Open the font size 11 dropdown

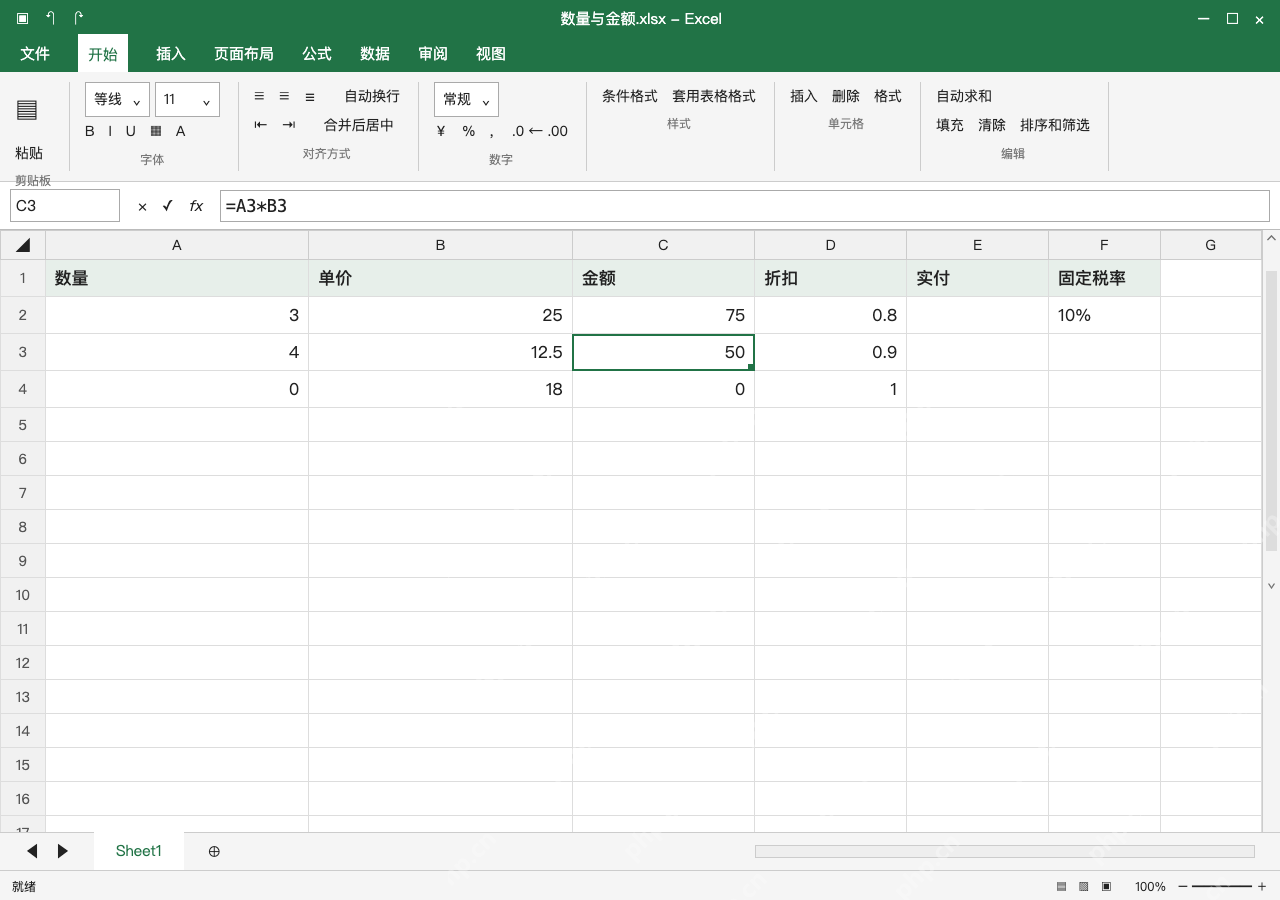(187, 99)
